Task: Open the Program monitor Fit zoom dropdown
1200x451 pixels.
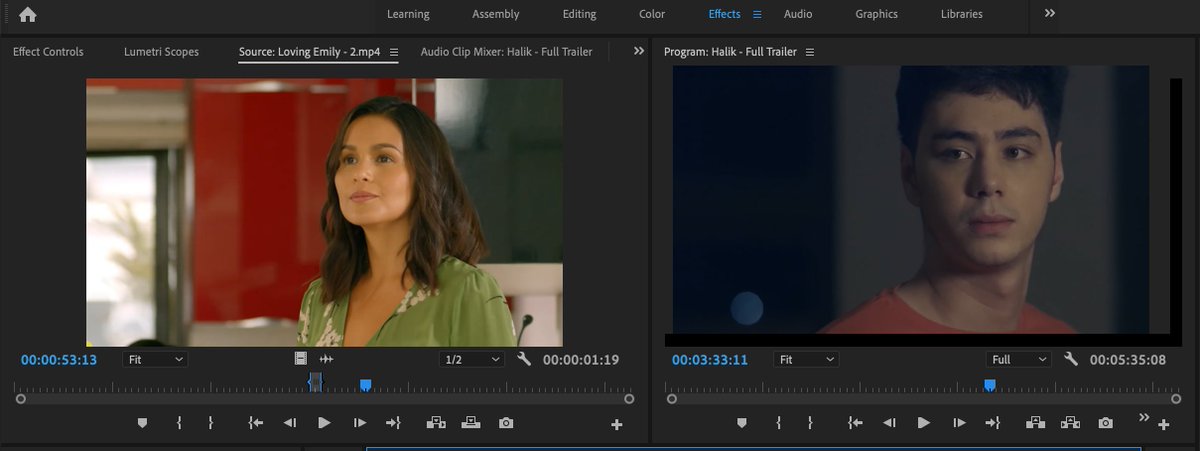Action: click(806, 359)
